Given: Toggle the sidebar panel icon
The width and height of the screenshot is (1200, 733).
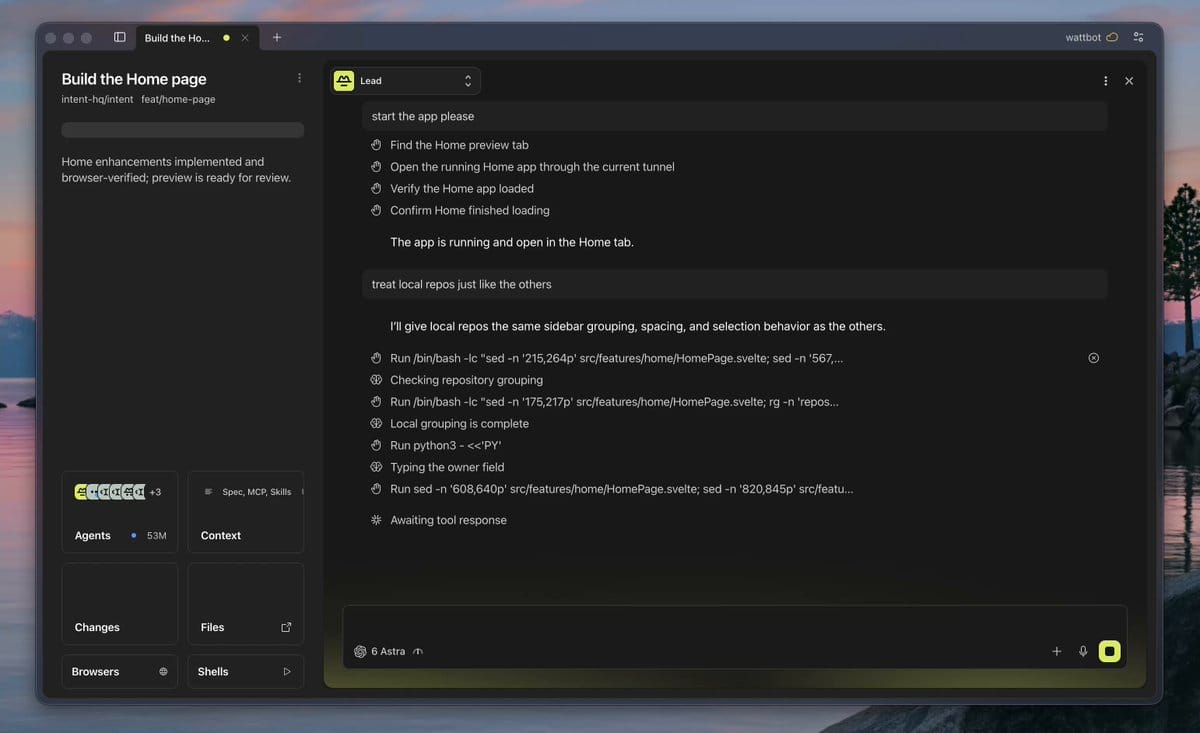Looking at the screenshot, I should [120, 37].
